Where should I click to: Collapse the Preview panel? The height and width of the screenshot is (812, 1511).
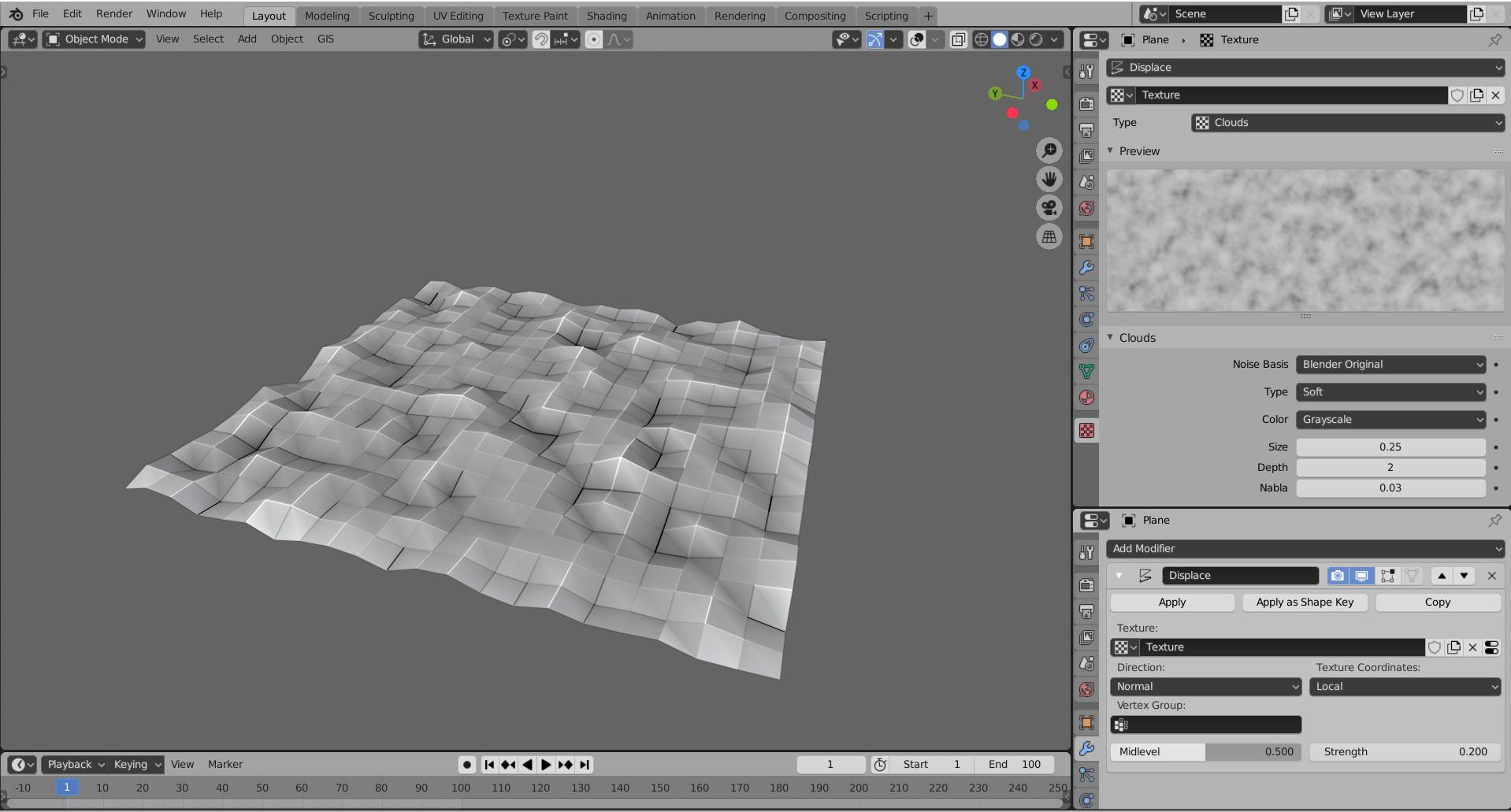tap(1134, 150)
